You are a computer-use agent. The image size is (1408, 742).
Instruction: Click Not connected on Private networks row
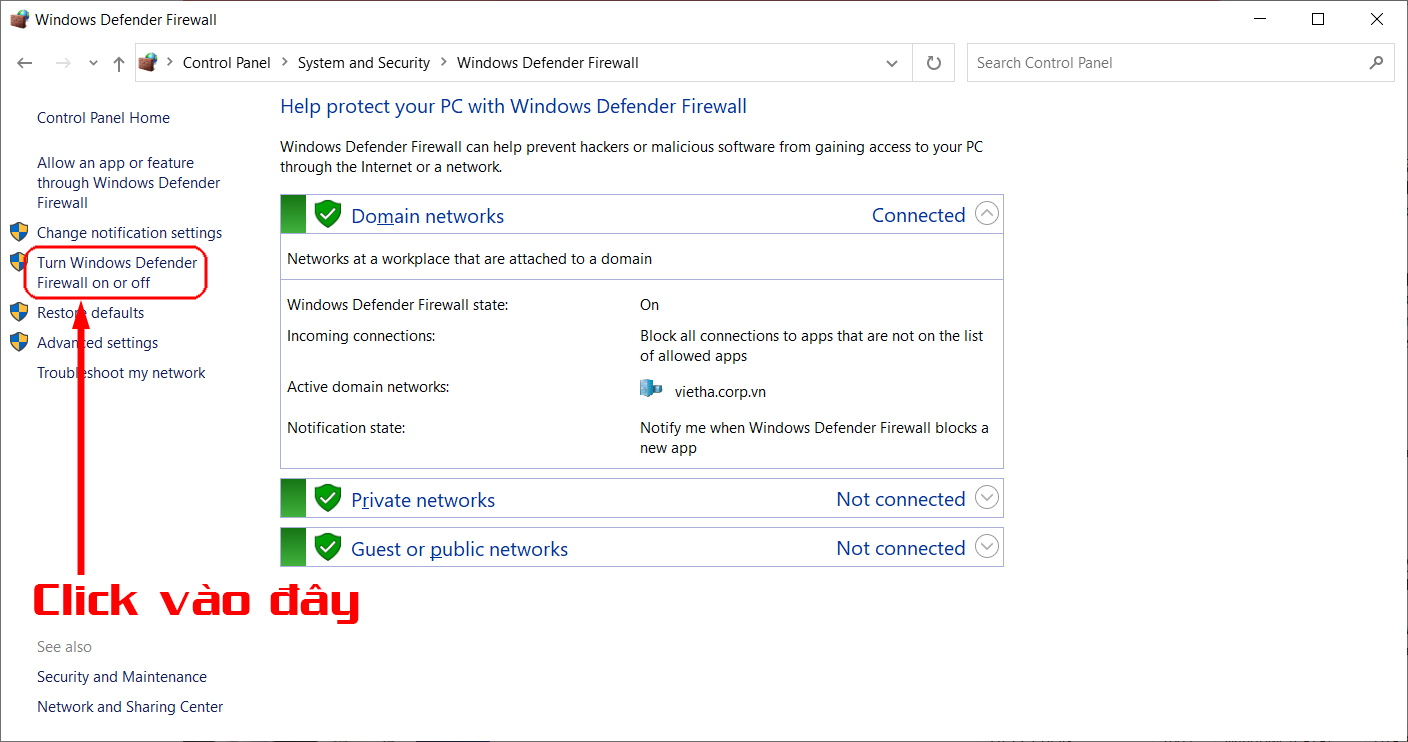point(901,499)
